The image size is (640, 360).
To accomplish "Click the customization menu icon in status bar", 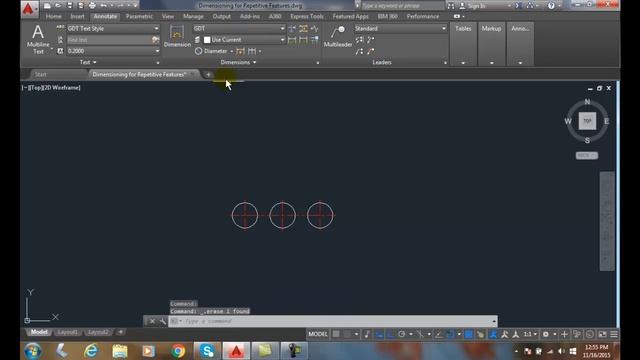I will pos(614,334).
